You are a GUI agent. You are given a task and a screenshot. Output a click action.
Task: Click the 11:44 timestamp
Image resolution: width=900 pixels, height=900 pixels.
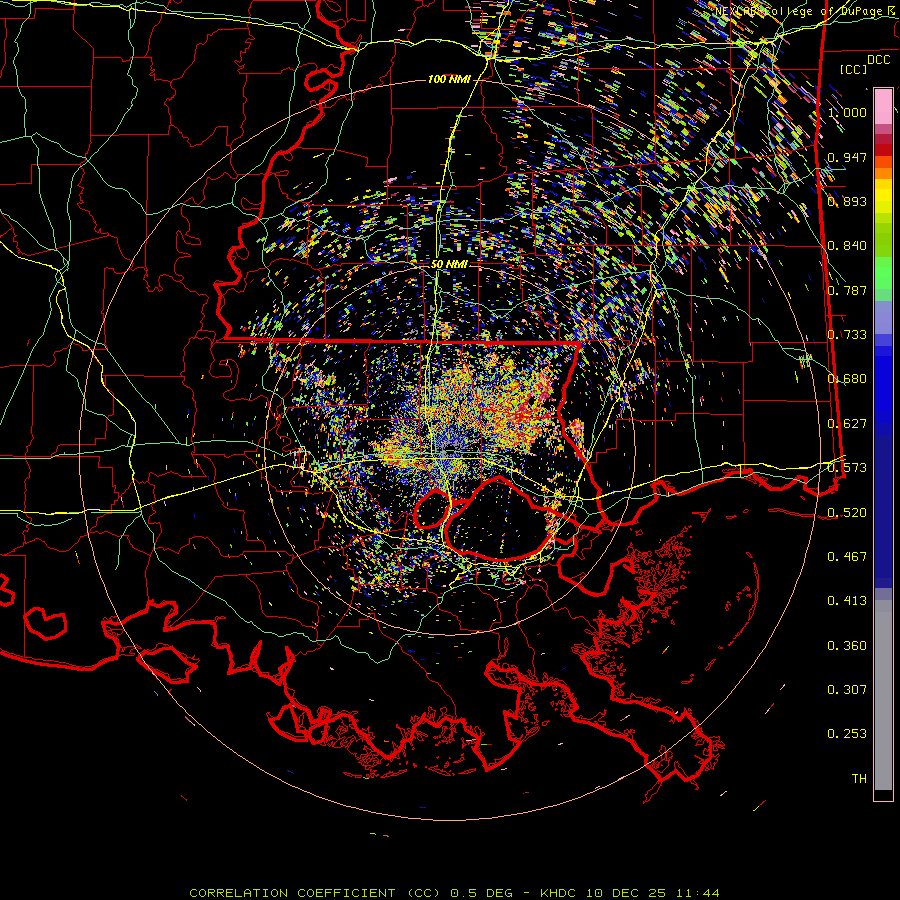(x=696, y=893)
